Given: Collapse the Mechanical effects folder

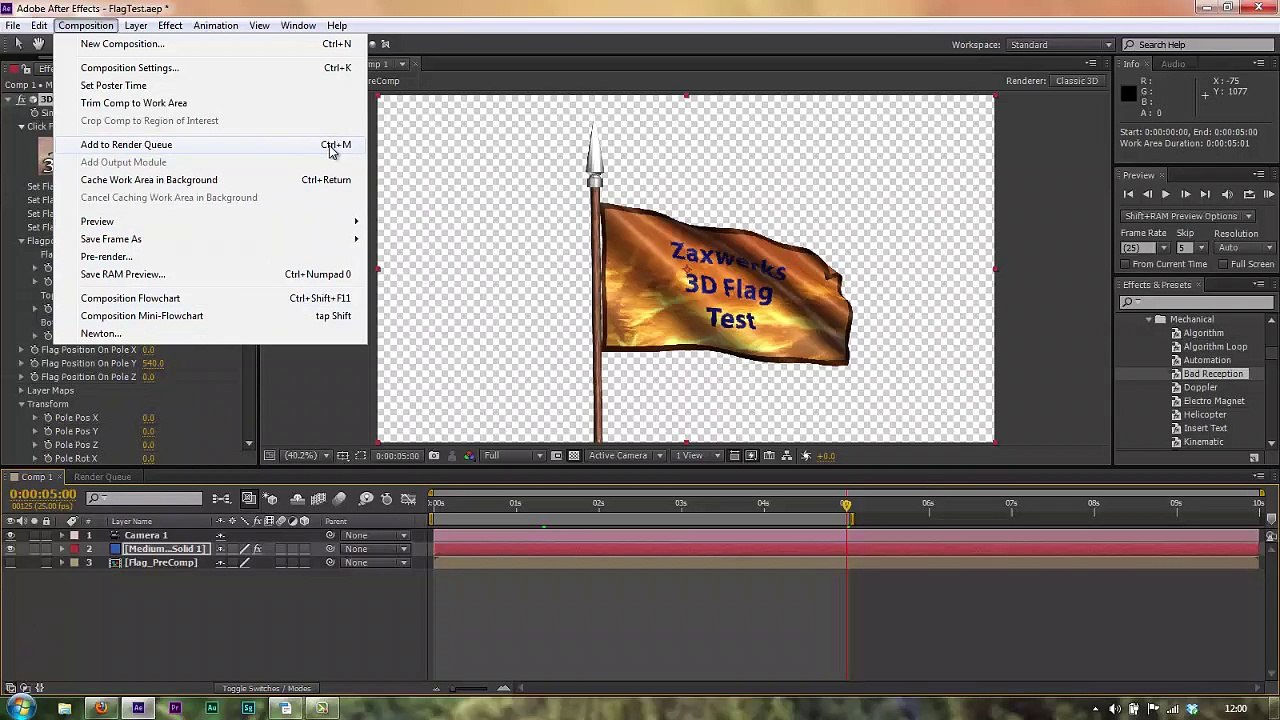Looking at the screenshot, I should click(1149, 320).
